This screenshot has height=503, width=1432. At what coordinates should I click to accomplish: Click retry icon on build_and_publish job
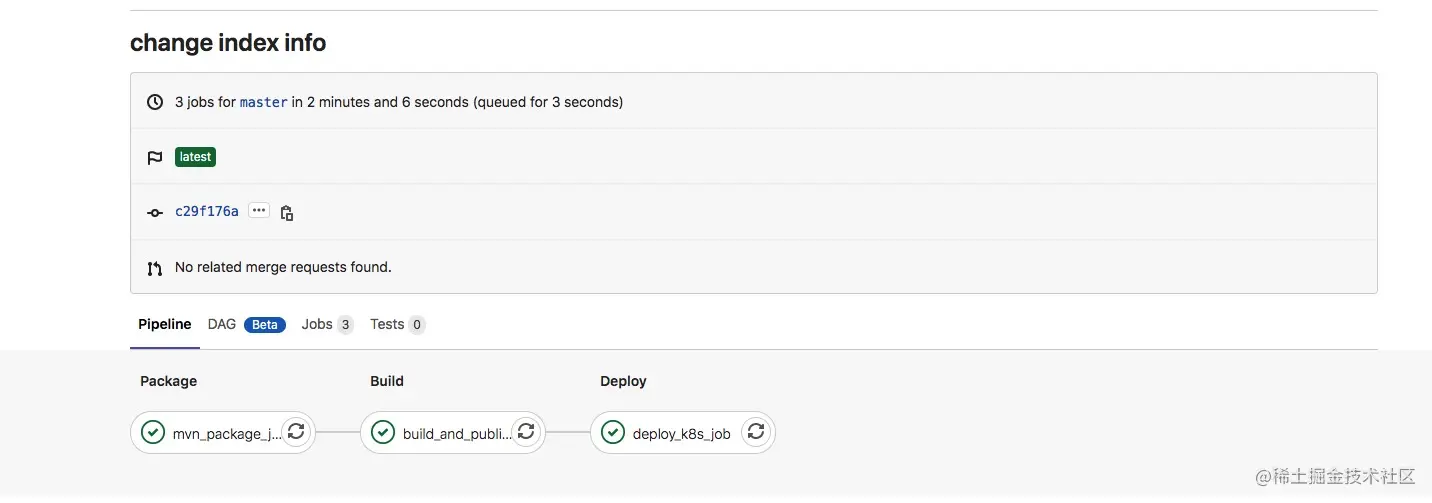point(526,432)
